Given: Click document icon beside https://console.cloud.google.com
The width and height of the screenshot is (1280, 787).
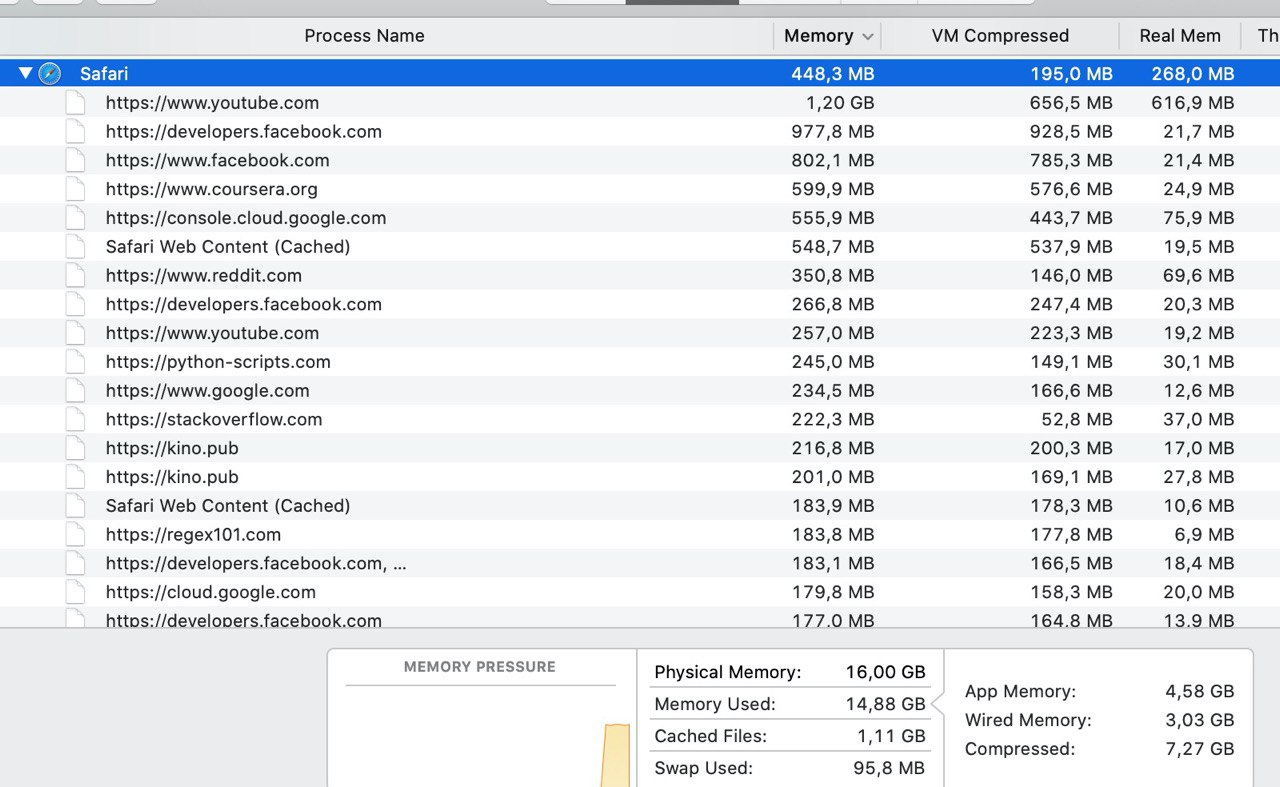Looking at the screenshot, I should [76, 217].
